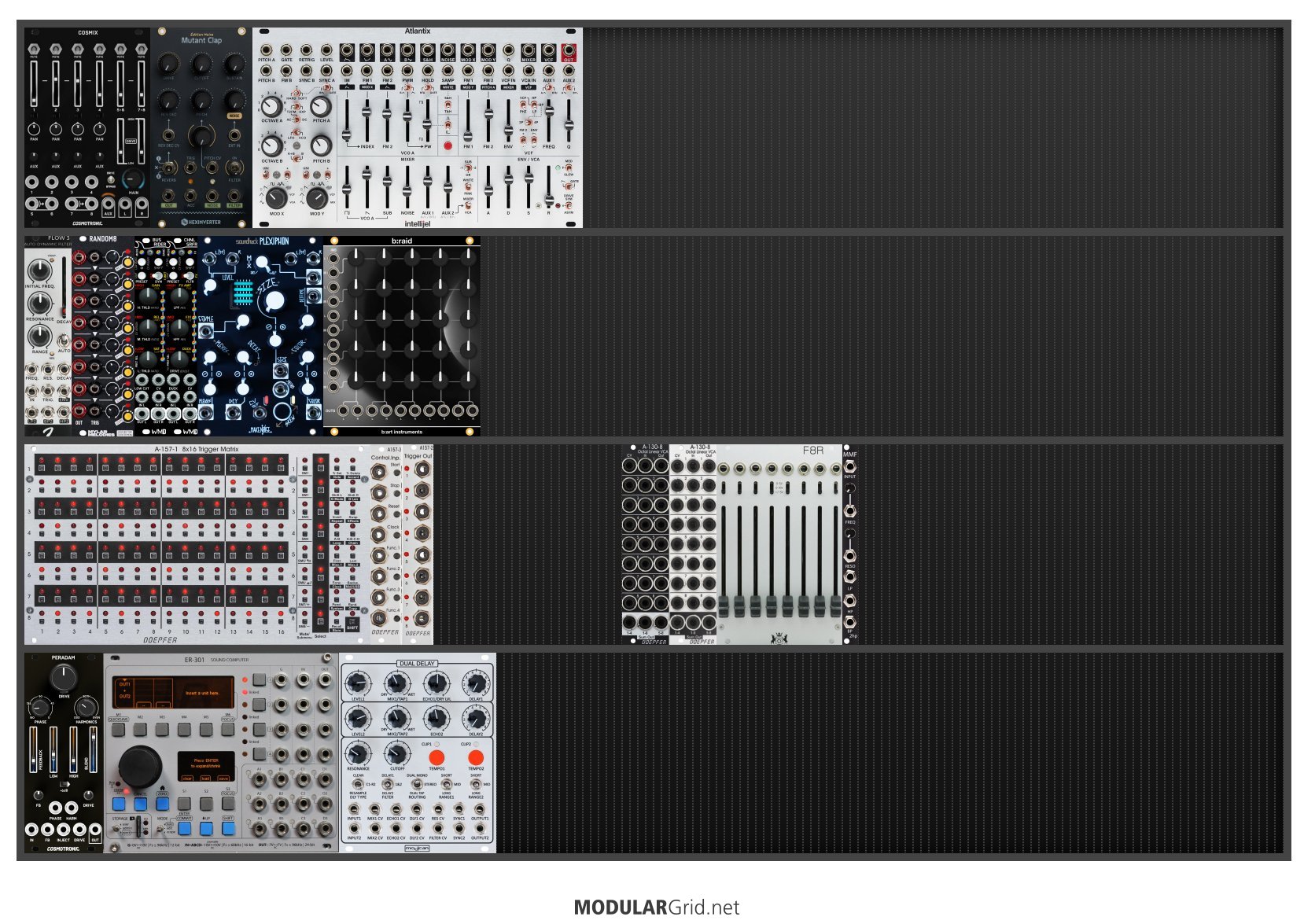This screenshot has height=924, width=1315.
Task: Click the OUTPUT1 jack on Dual Delay
Action: (480, 809)
